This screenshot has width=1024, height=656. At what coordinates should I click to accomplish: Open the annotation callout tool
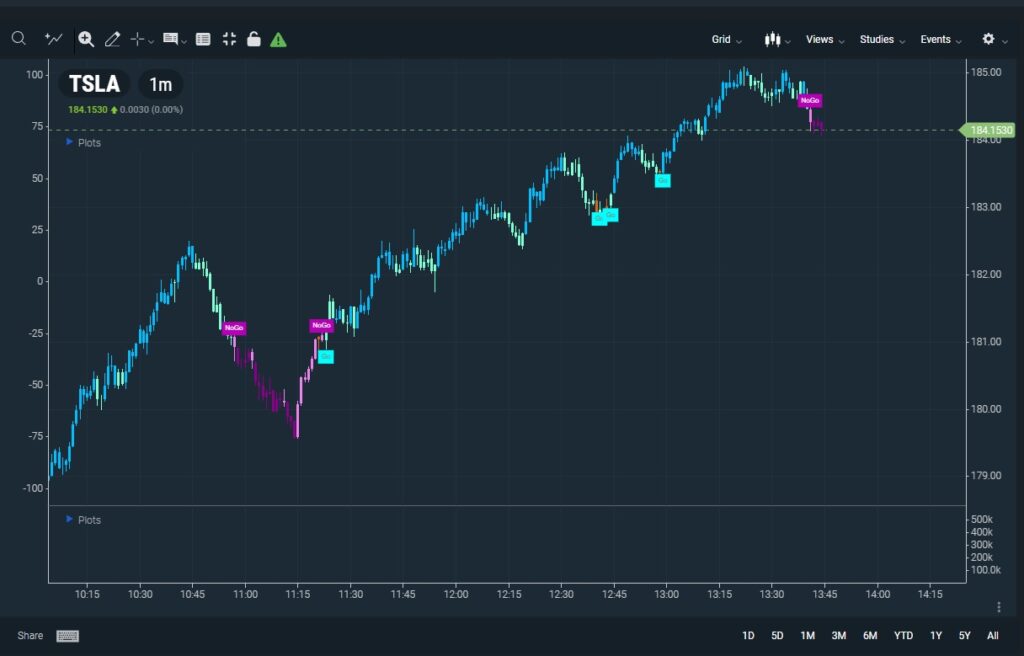click(170, 38)
